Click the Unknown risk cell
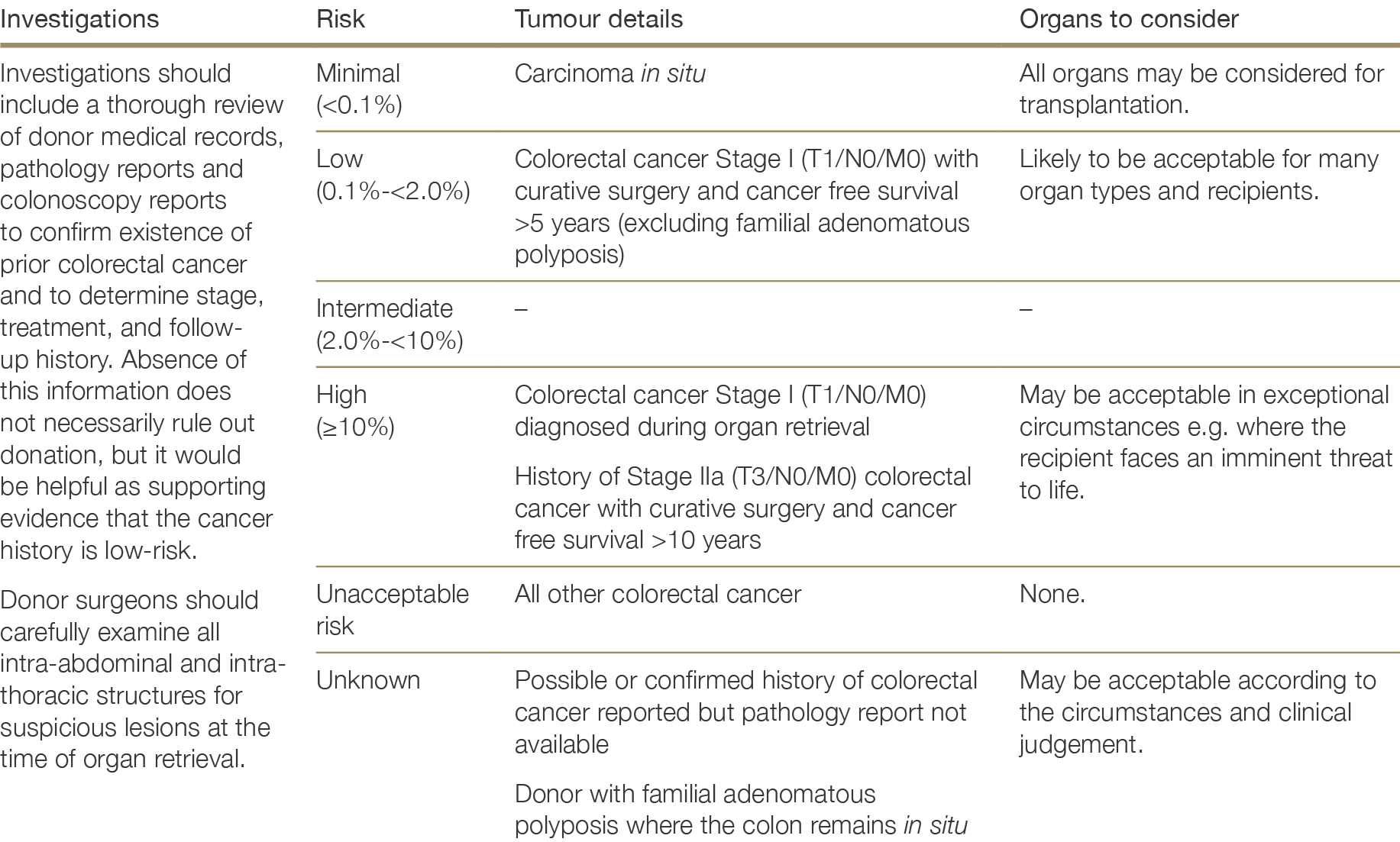Viewport: 1400px width, 842px height. (368, 680)
